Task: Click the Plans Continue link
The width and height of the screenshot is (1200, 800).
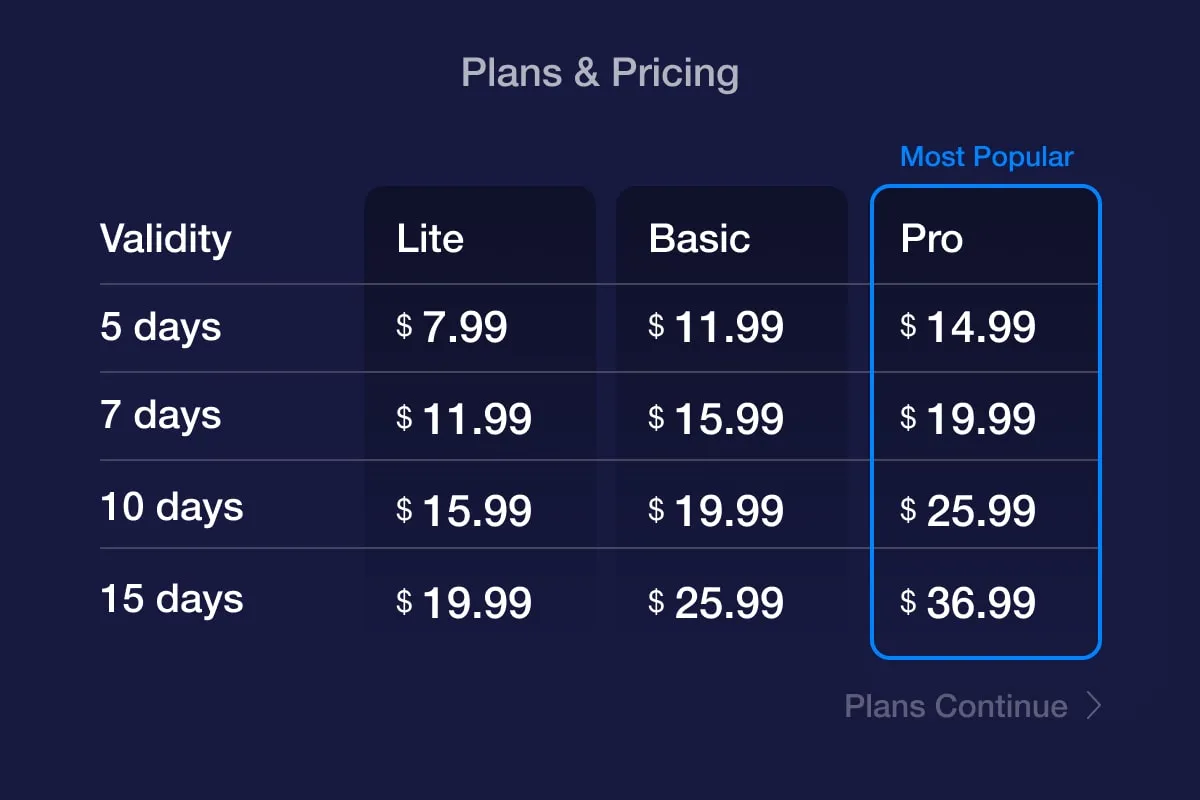Action: (x=956, y=706)
